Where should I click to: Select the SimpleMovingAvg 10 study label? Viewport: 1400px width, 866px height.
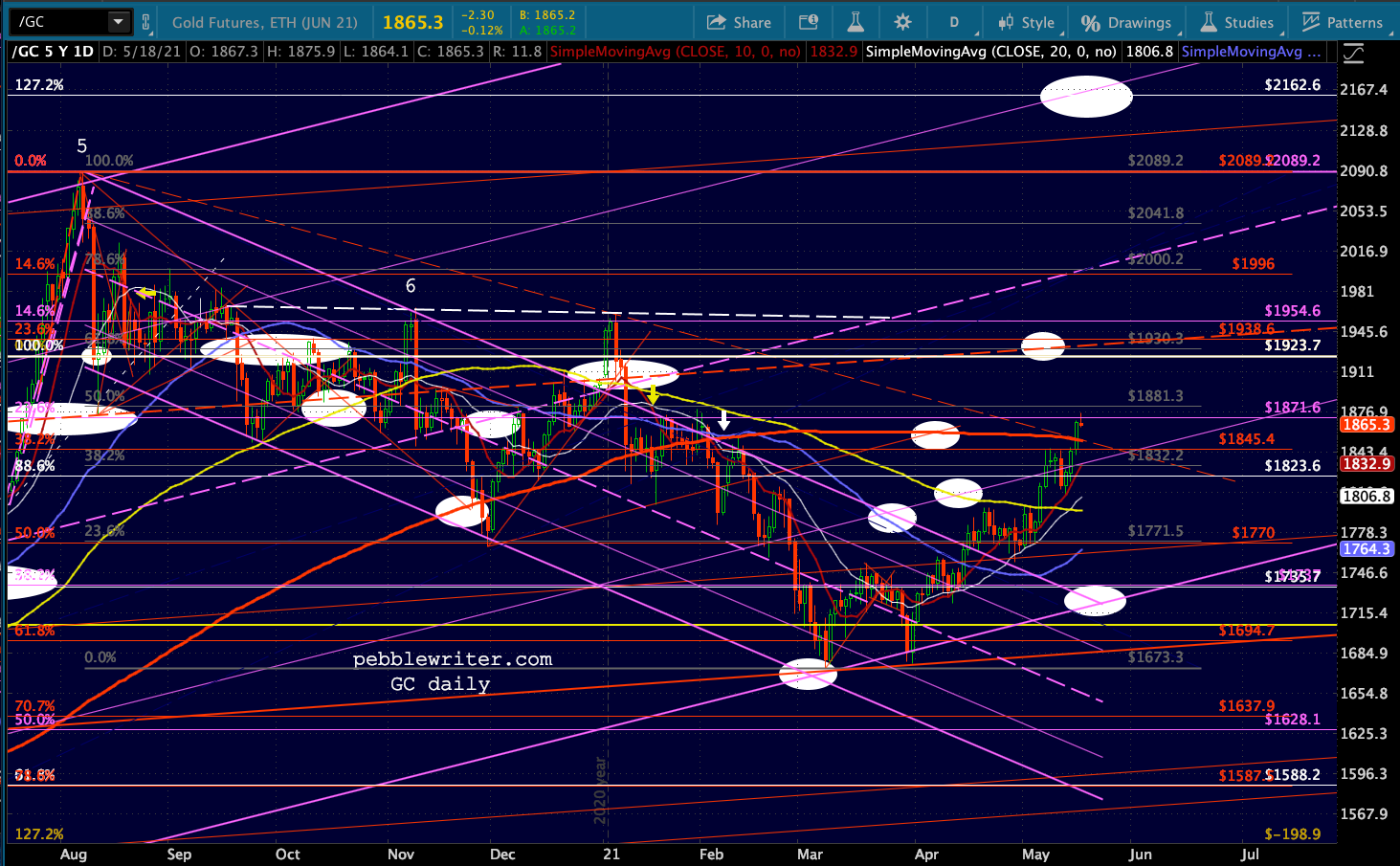[x=676, y=52]
